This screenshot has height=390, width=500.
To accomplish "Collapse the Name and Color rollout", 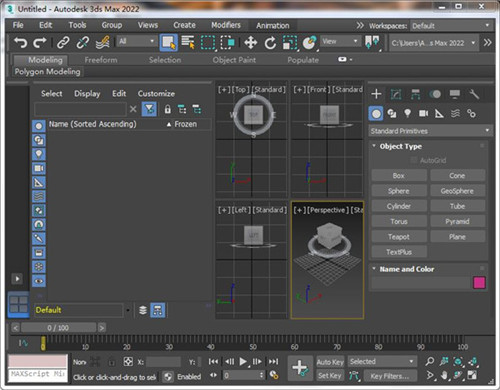I will [407, 269].
